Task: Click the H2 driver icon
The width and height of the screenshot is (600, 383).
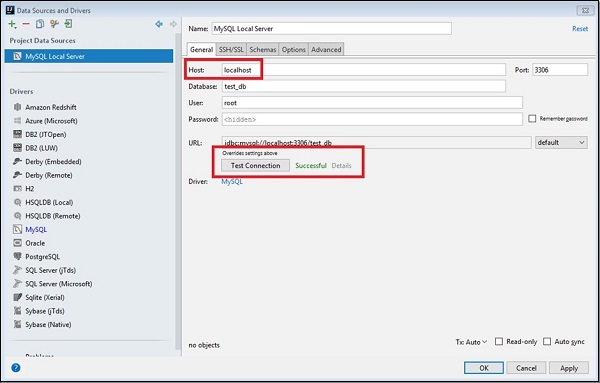Action: pyautogui.click(x=18, y=189)
